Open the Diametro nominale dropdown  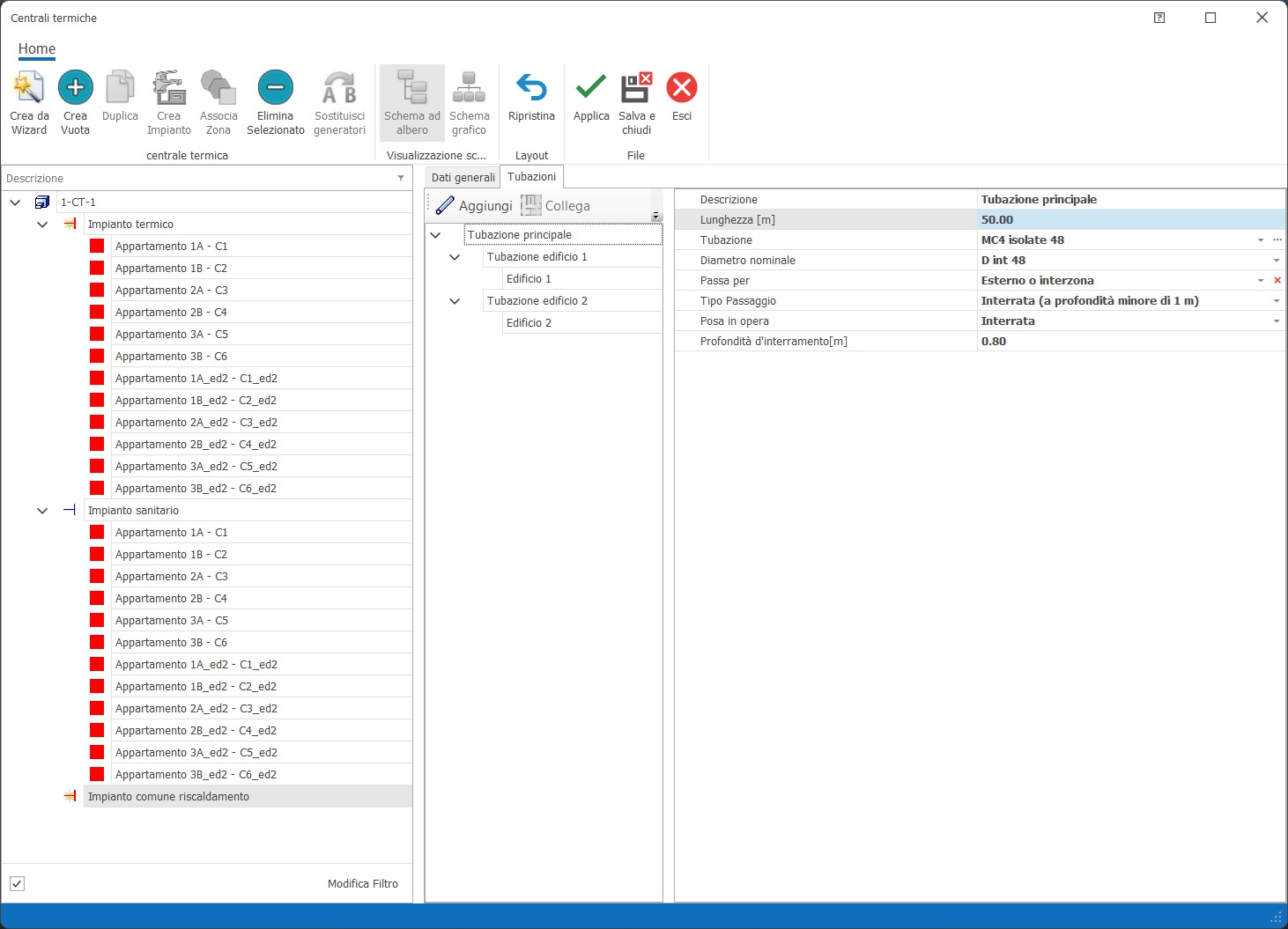(x=1276, y=261)
